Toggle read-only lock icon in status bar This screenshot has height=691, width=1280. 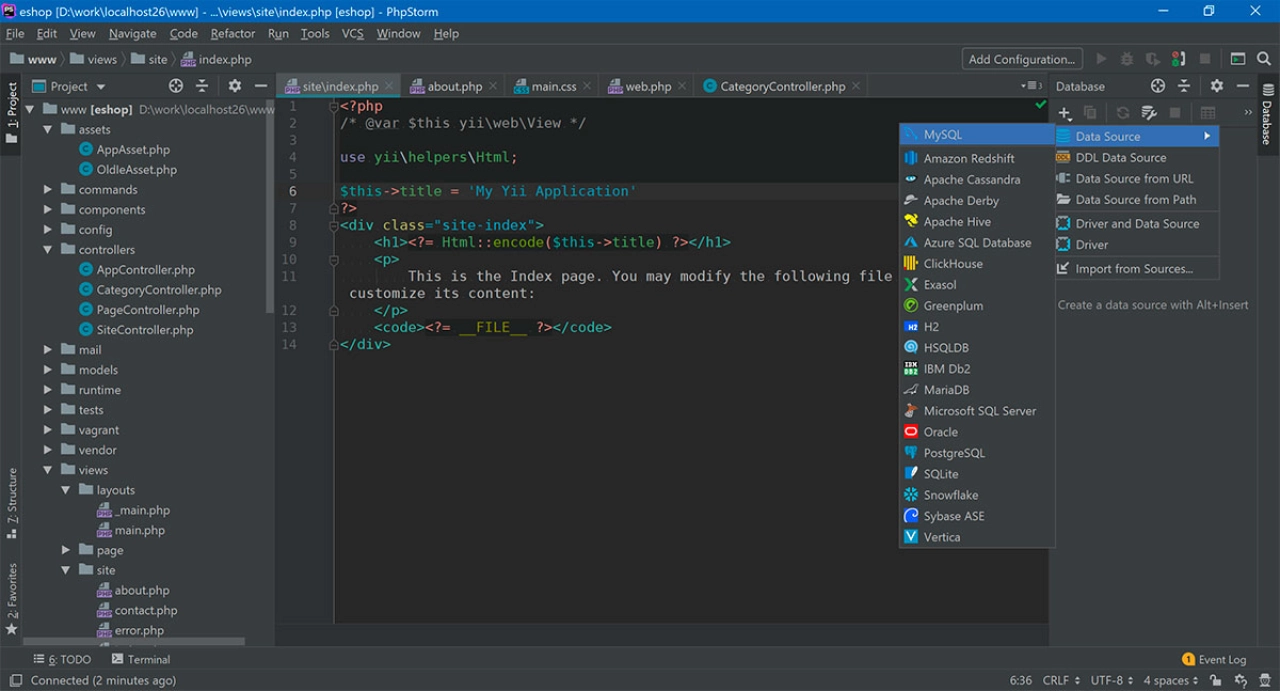click(1216, 680)
